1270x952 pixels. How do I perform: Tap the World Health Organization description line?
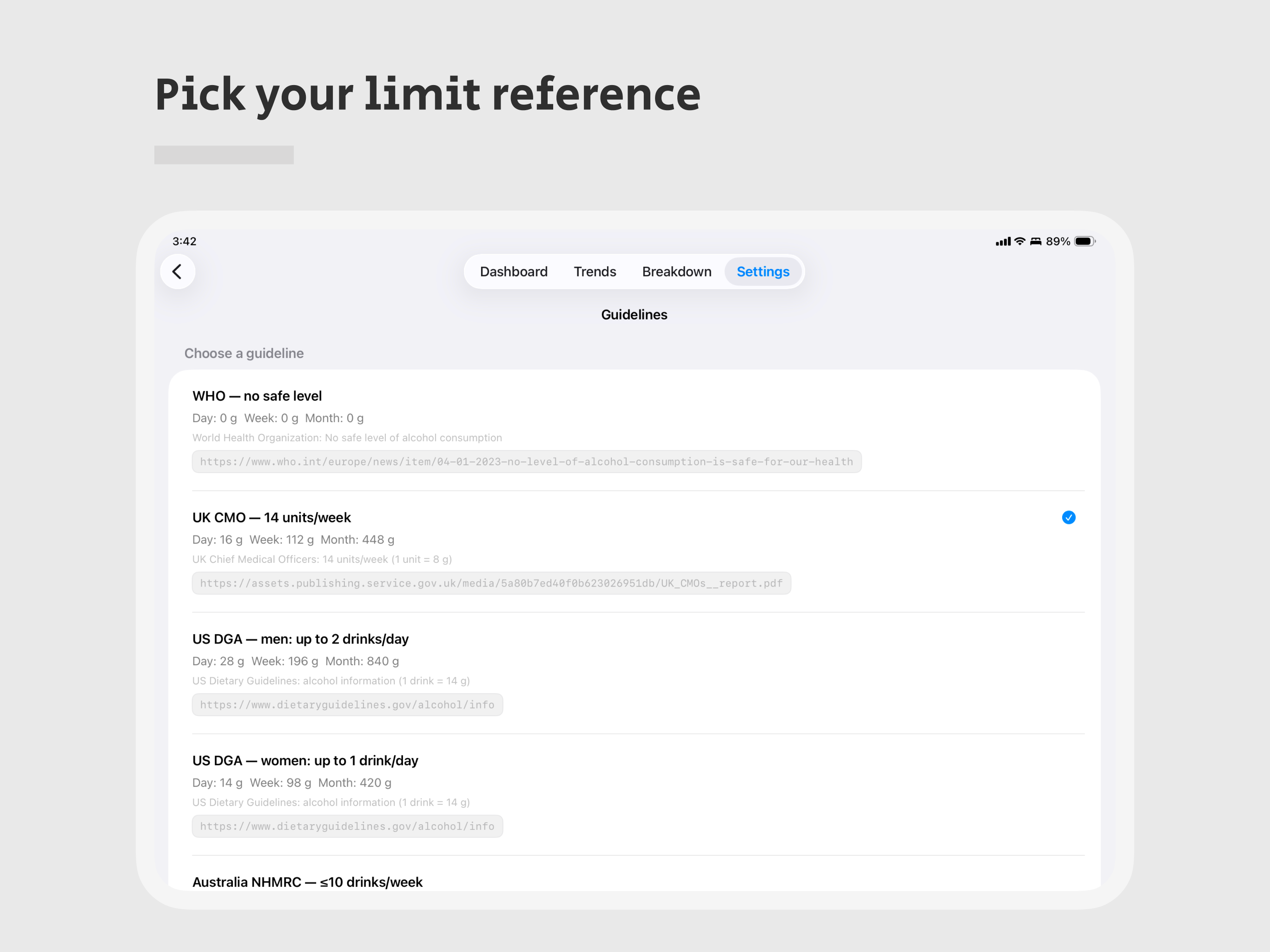click(x=347, y=438)
